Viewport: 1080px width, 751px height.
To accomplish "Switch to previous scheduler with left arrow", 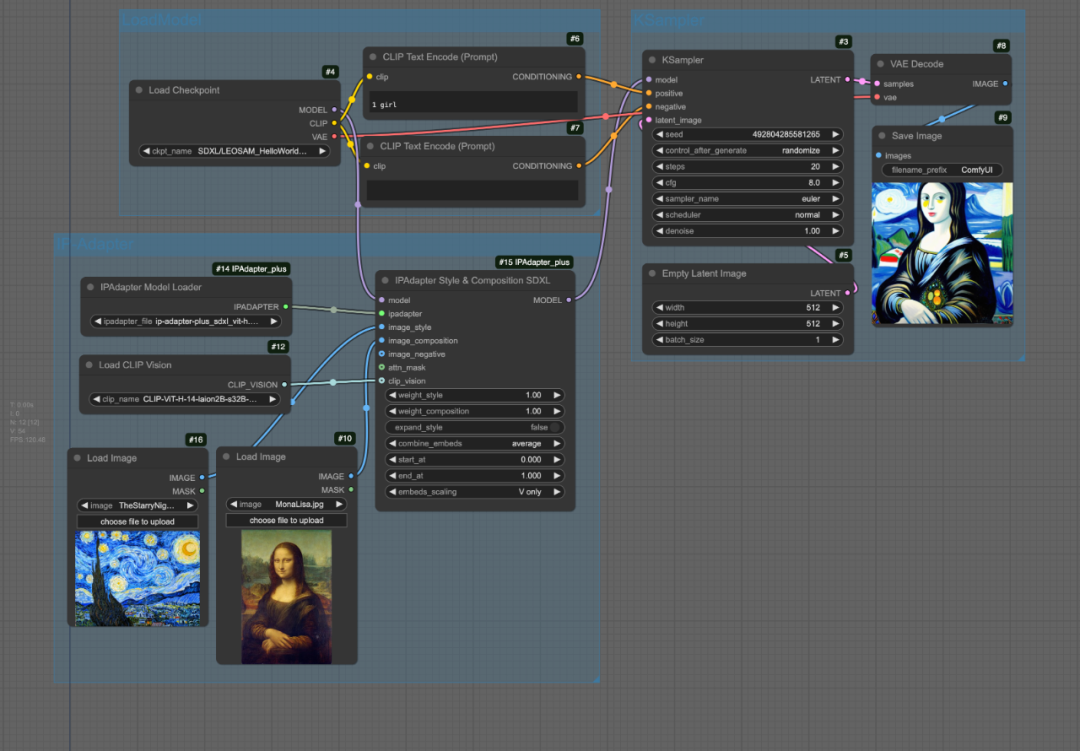I will coord(659,215).
